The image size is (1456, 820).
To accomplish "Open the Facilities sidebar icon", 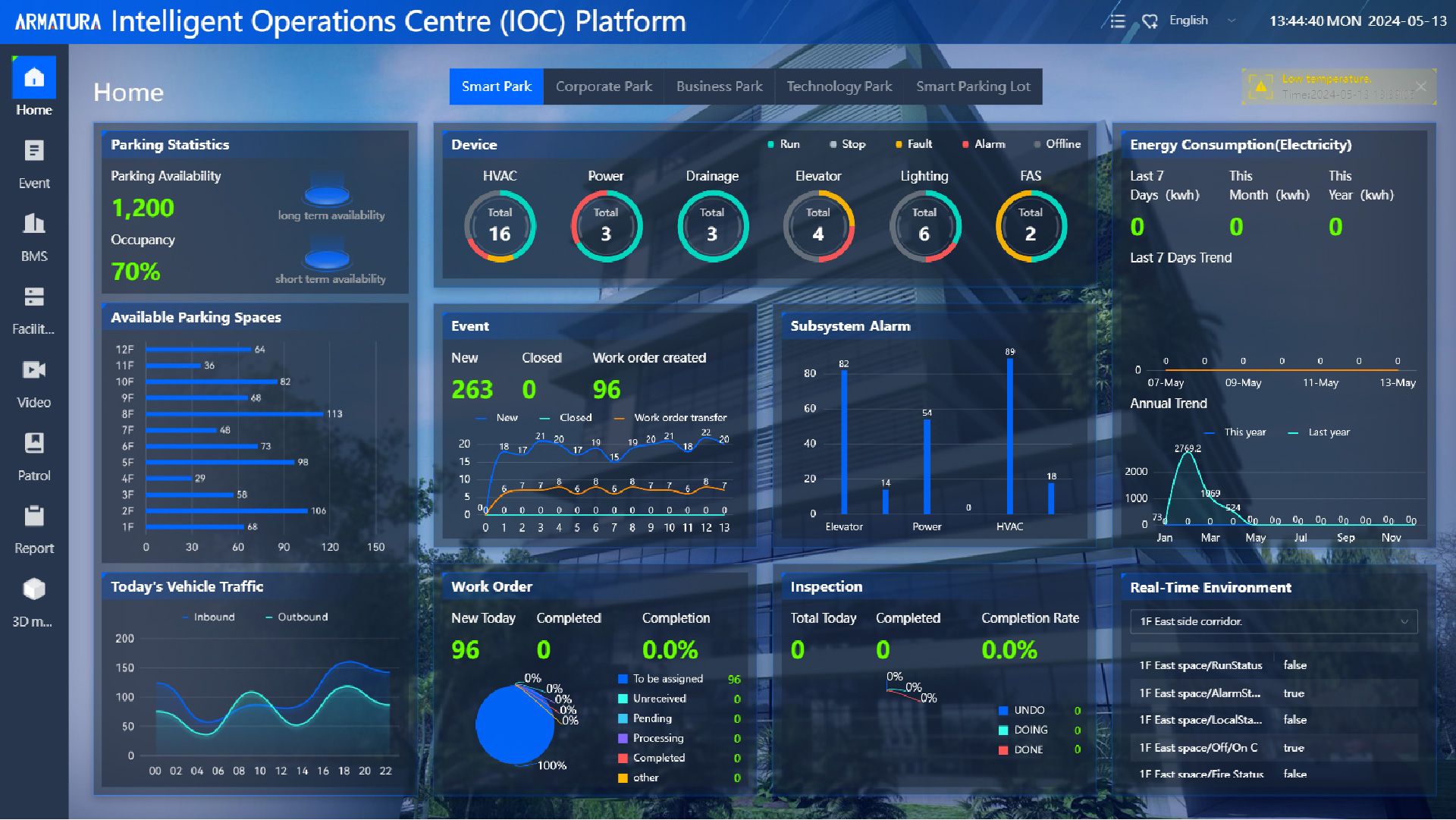I will tap(34, 297).
